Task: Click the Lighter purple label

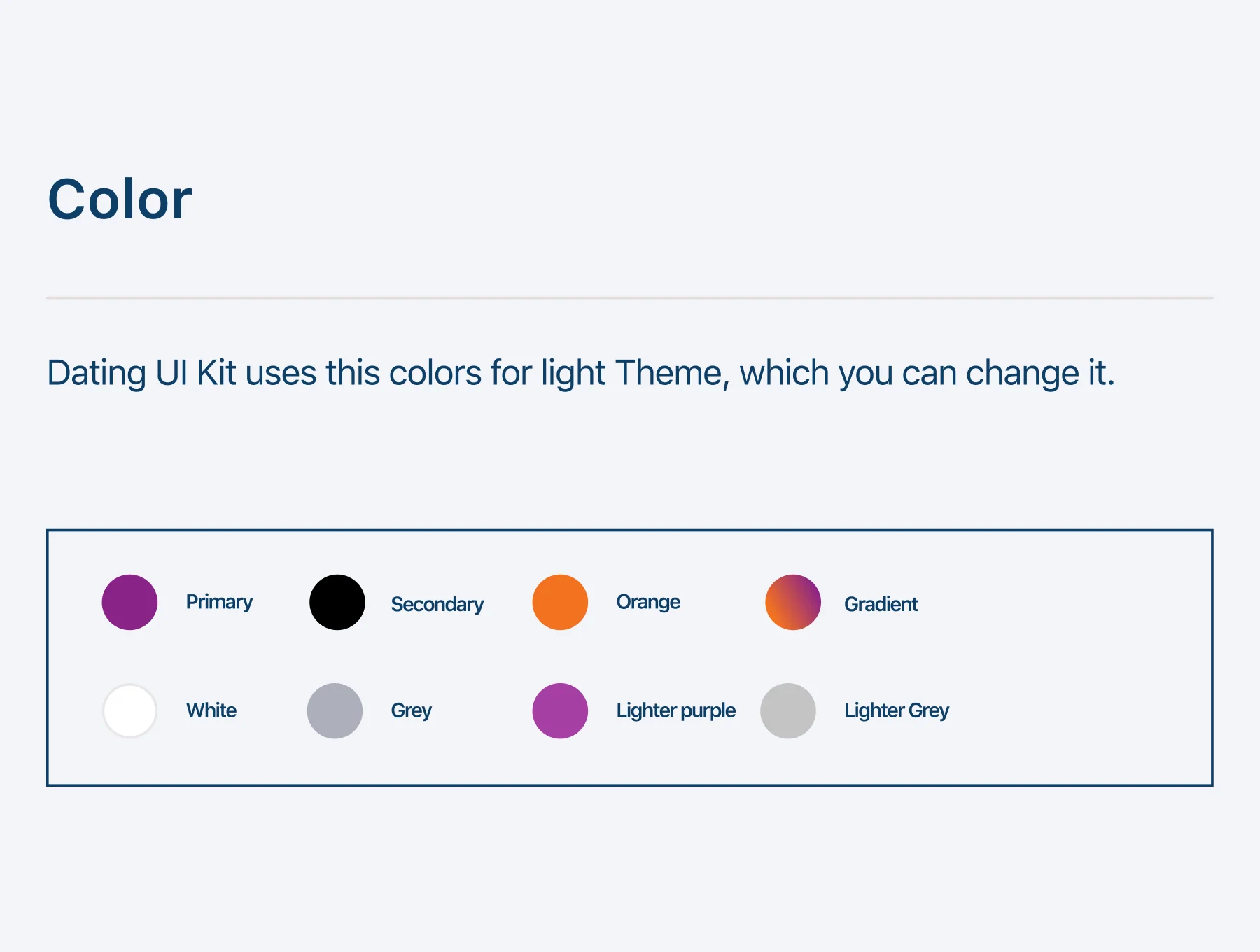Action: 676,711
